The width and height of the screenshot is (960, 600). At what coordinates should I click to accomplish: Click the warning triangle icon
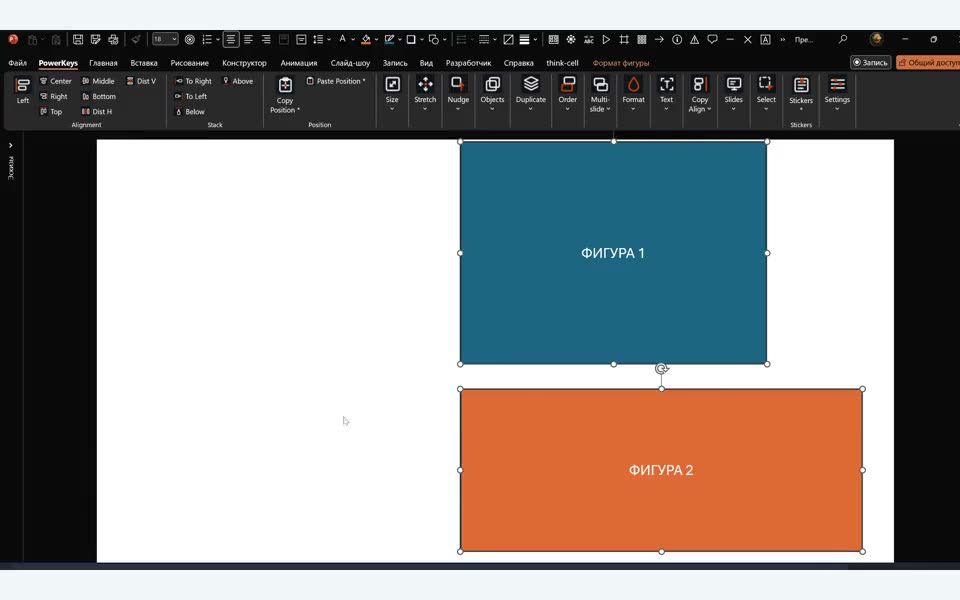click(694, 40)
